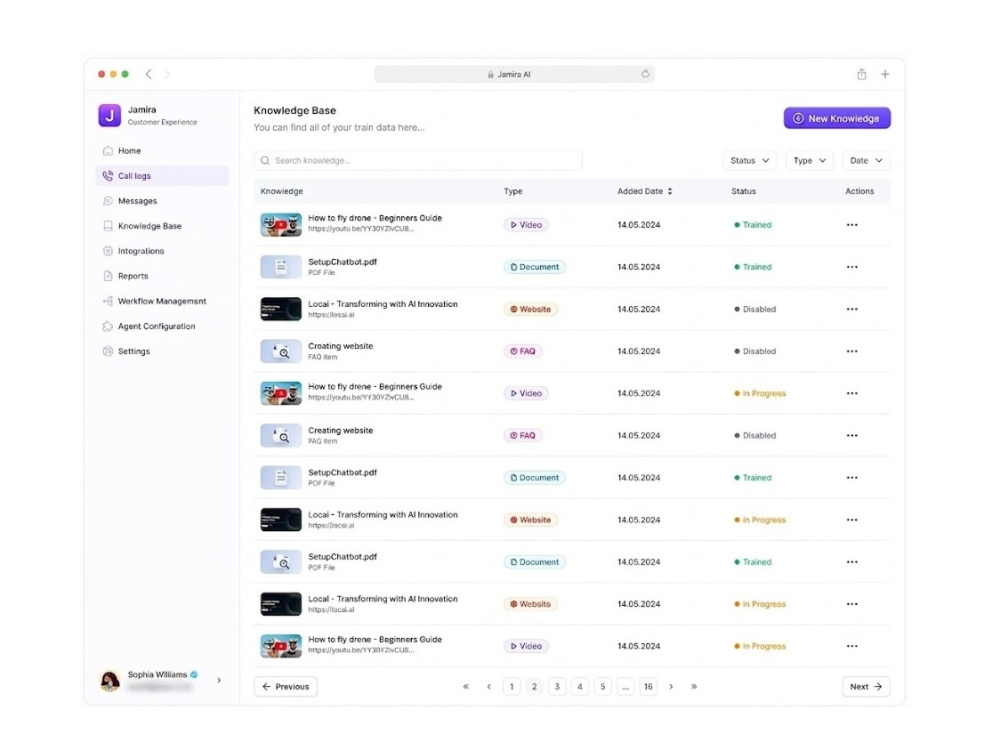Click Disabled status of first Locai row
This screenshot has width=1000, height=750.
pyautogui.click(x=755, y=309)
